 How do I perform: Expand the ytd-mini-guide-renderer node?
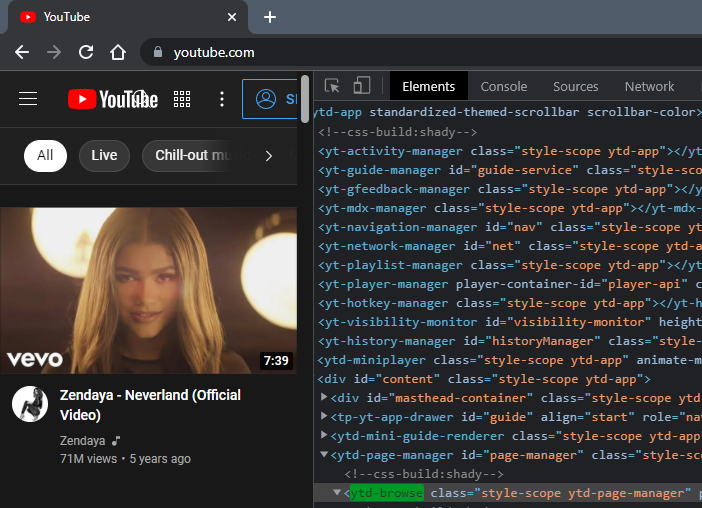pyautogui.click(x=324, y=435)
